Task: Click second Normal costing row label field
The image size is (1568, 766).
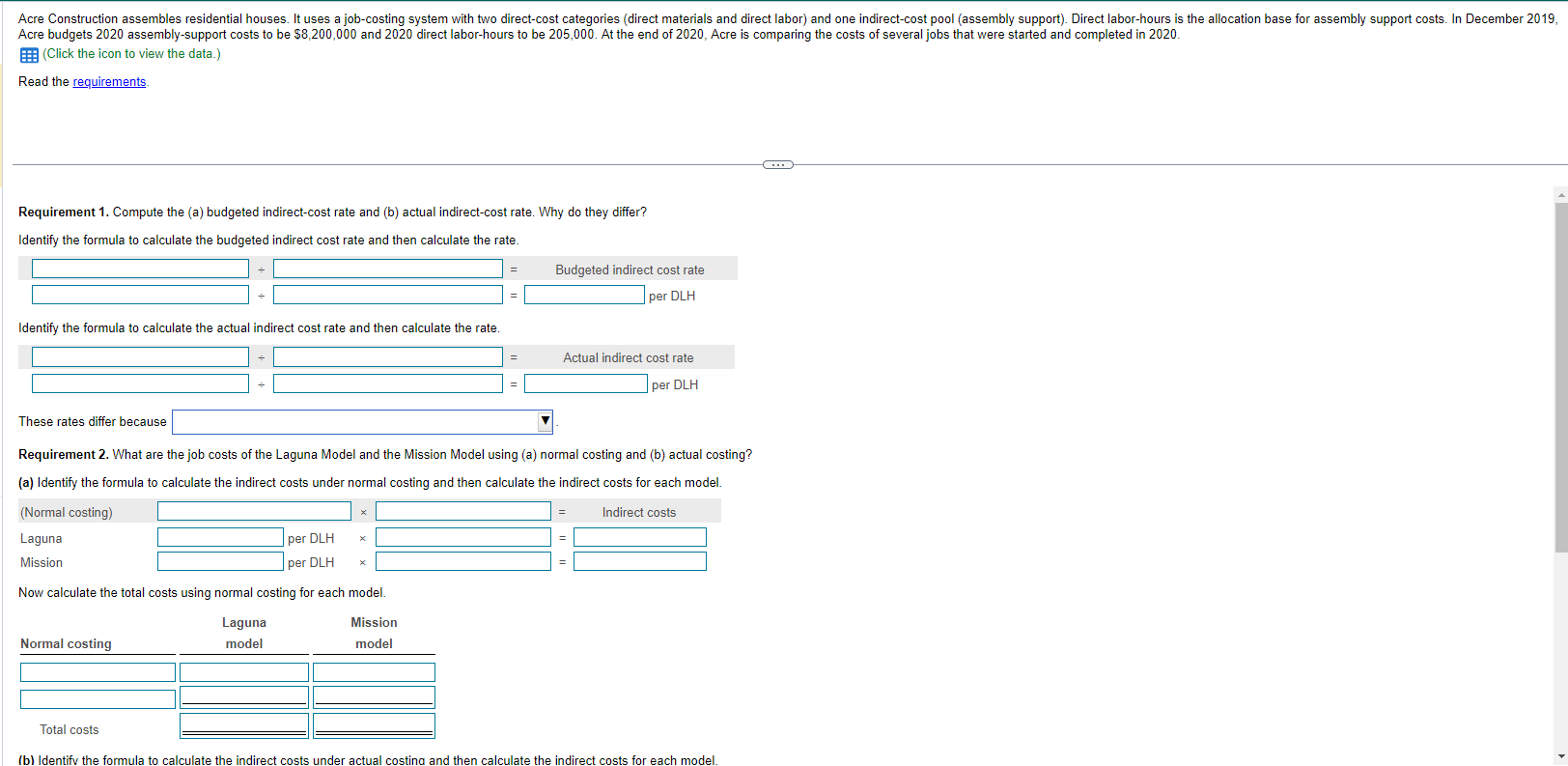Action: (98, 698)
